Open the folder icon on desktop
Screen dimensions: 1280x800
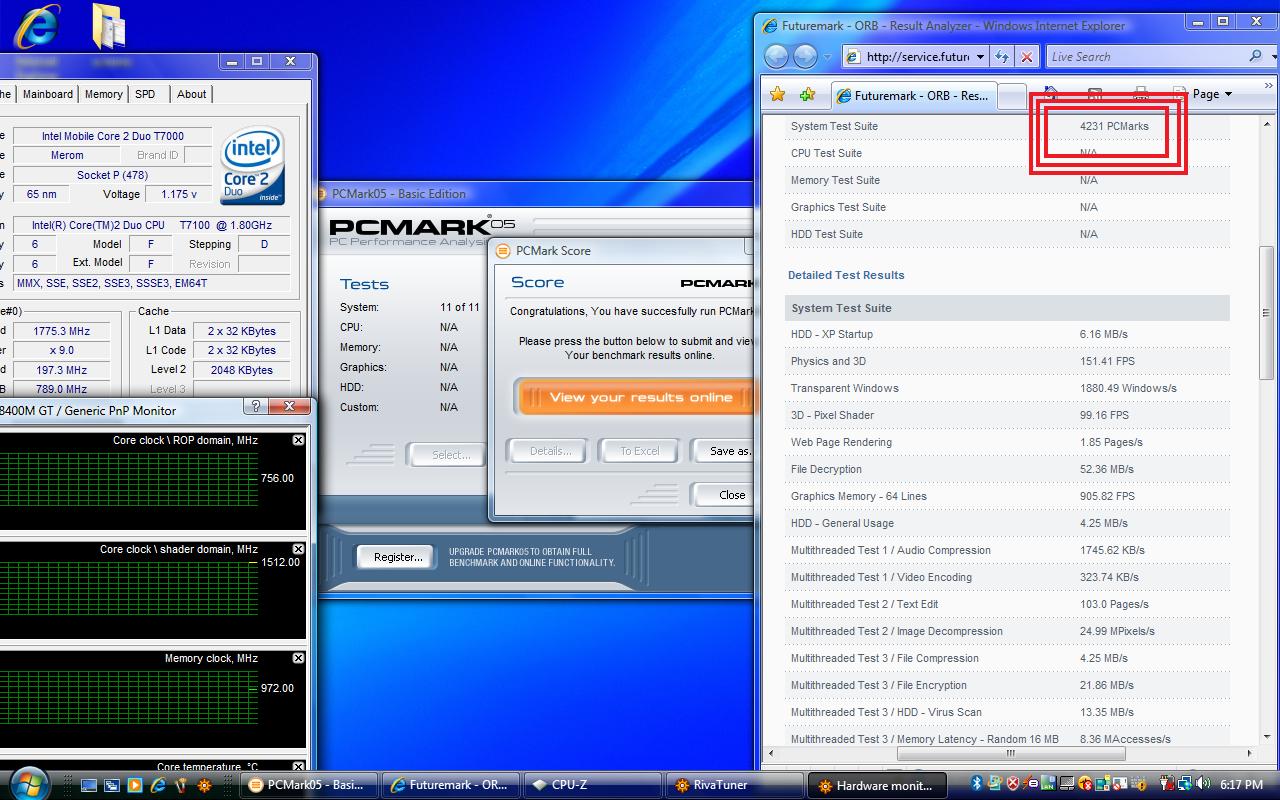click(x=108, y=26)
